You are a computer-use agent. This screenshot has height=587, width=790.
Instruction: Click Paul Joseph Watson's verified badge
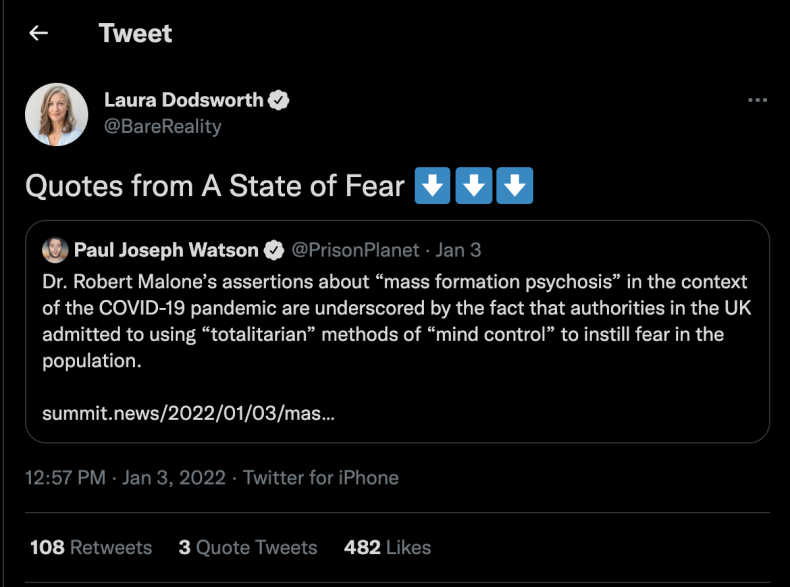275,250
